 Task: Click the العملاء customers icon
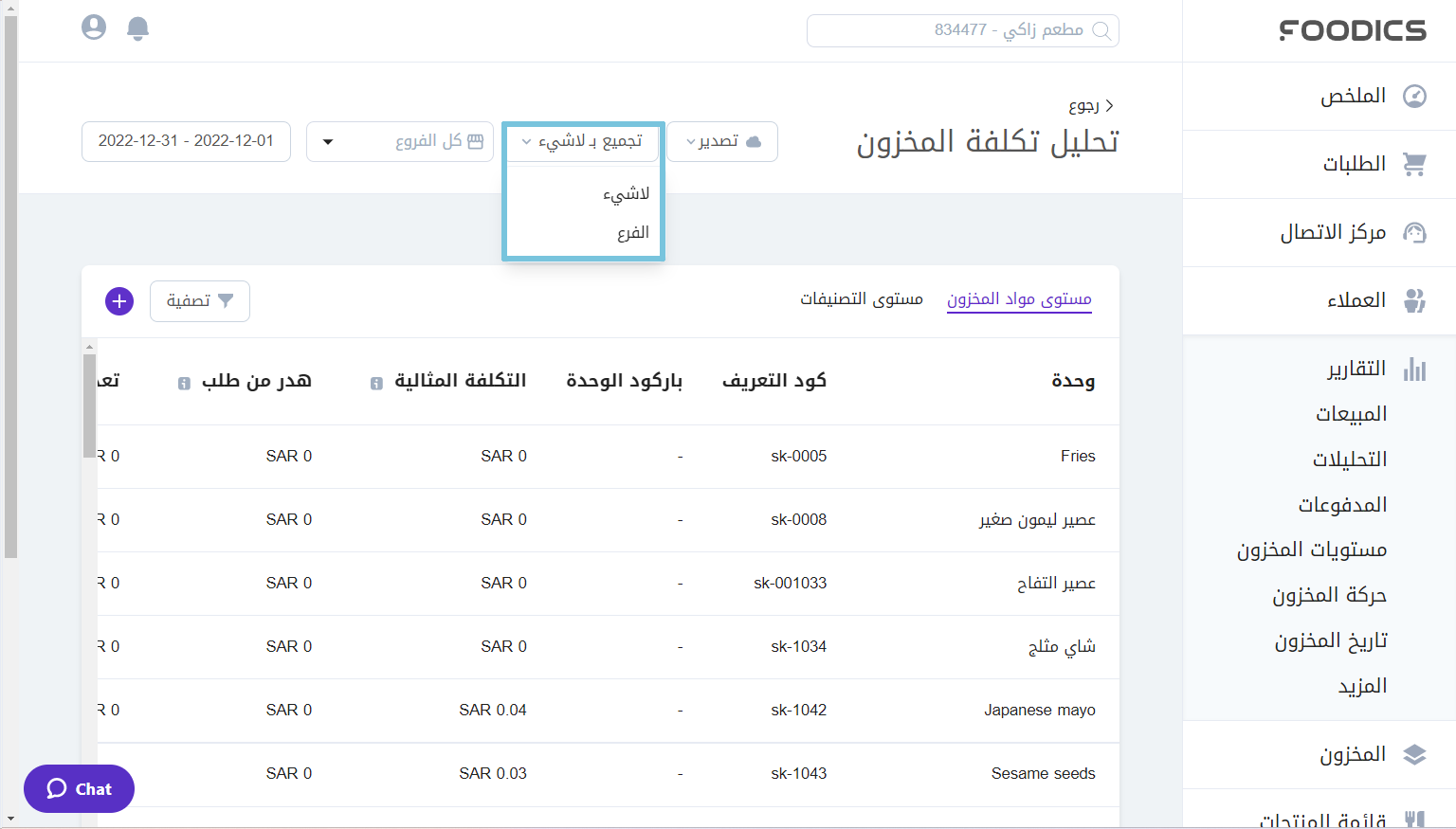pos(1415,300)
